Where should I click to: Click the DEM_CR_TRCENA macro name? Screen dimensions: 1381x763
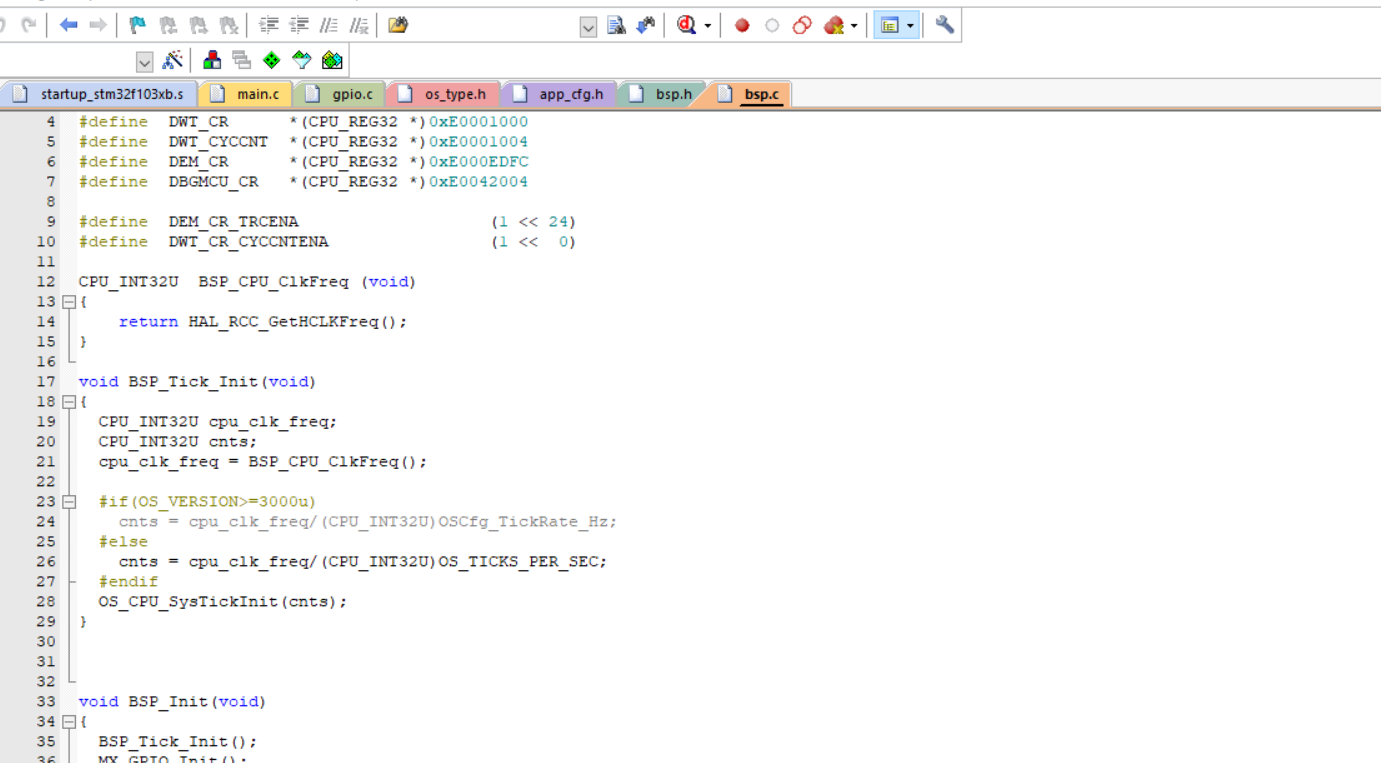(233, 221)
